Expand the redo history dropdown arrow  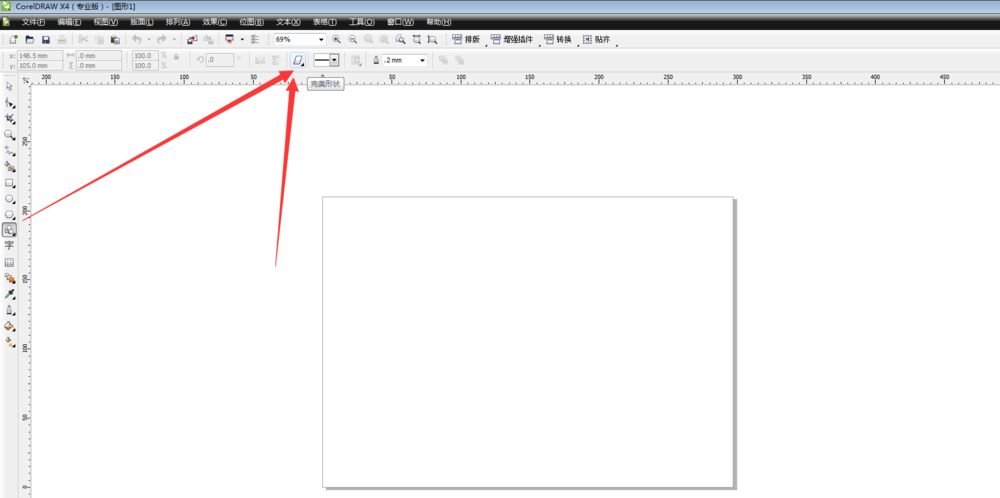[173, 40]
